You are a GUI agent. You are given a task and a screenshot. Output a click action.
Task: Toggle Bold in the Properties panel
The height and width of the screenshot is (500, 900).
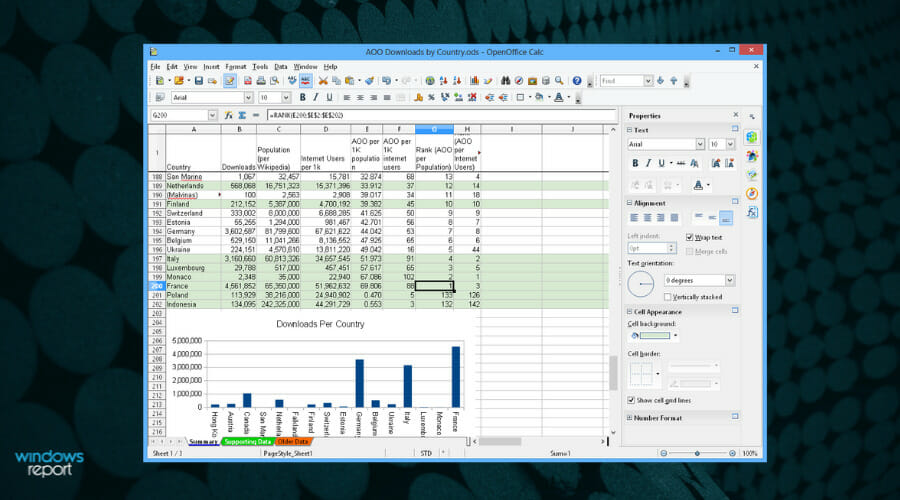(635, 164)
